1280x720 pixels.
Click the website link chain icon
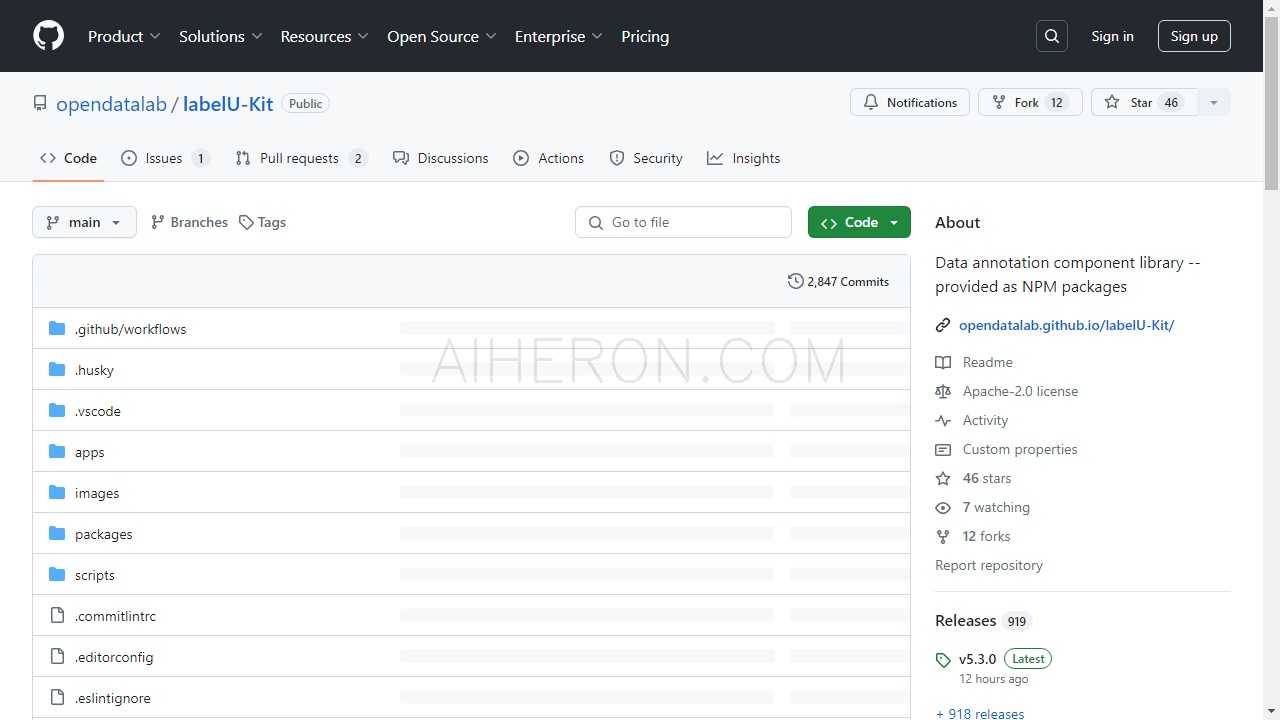[943, 325]
